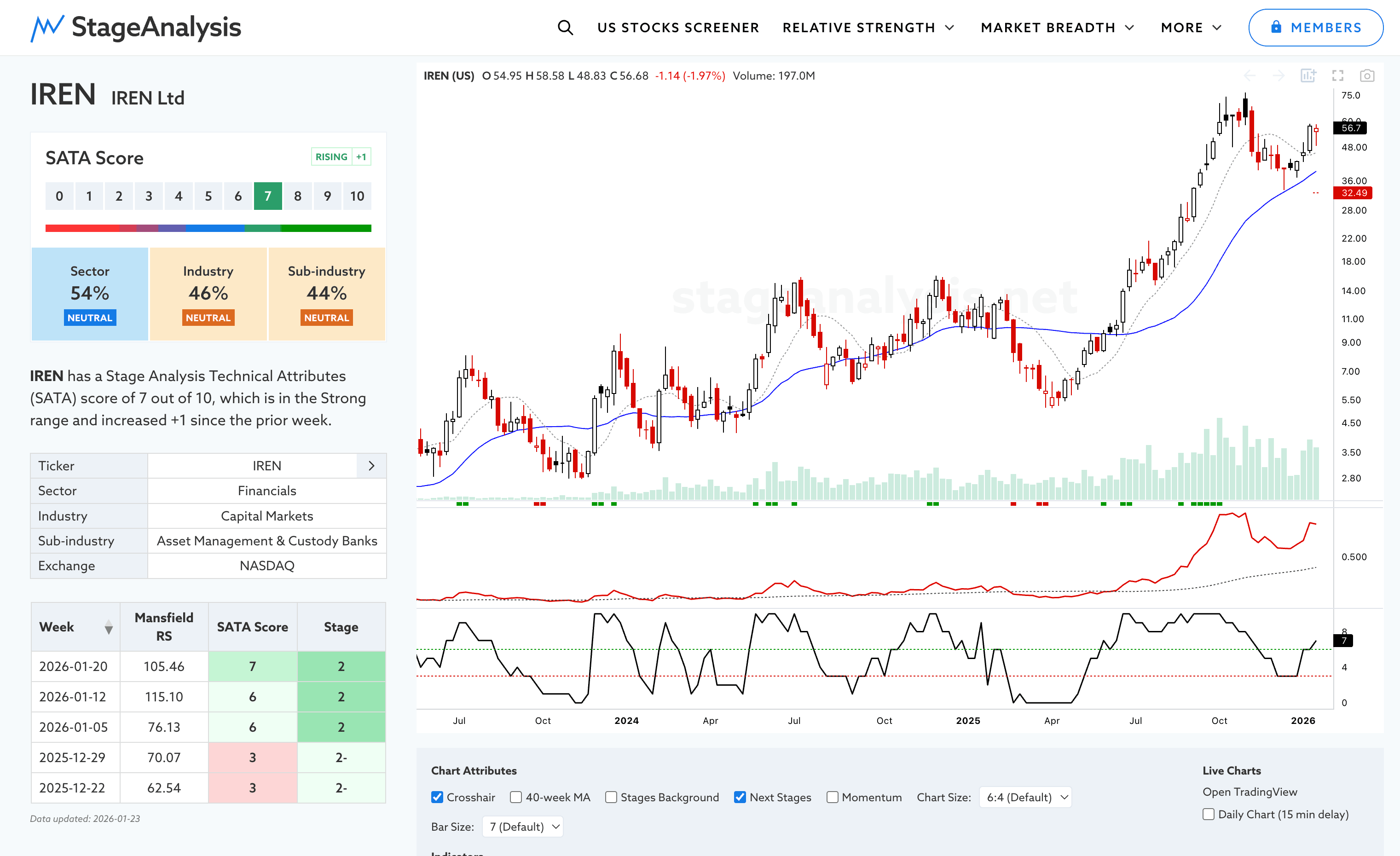Open the Chart Size dropdown
This screenshot has height=856, width=1400.
[x=1025, y=797]
